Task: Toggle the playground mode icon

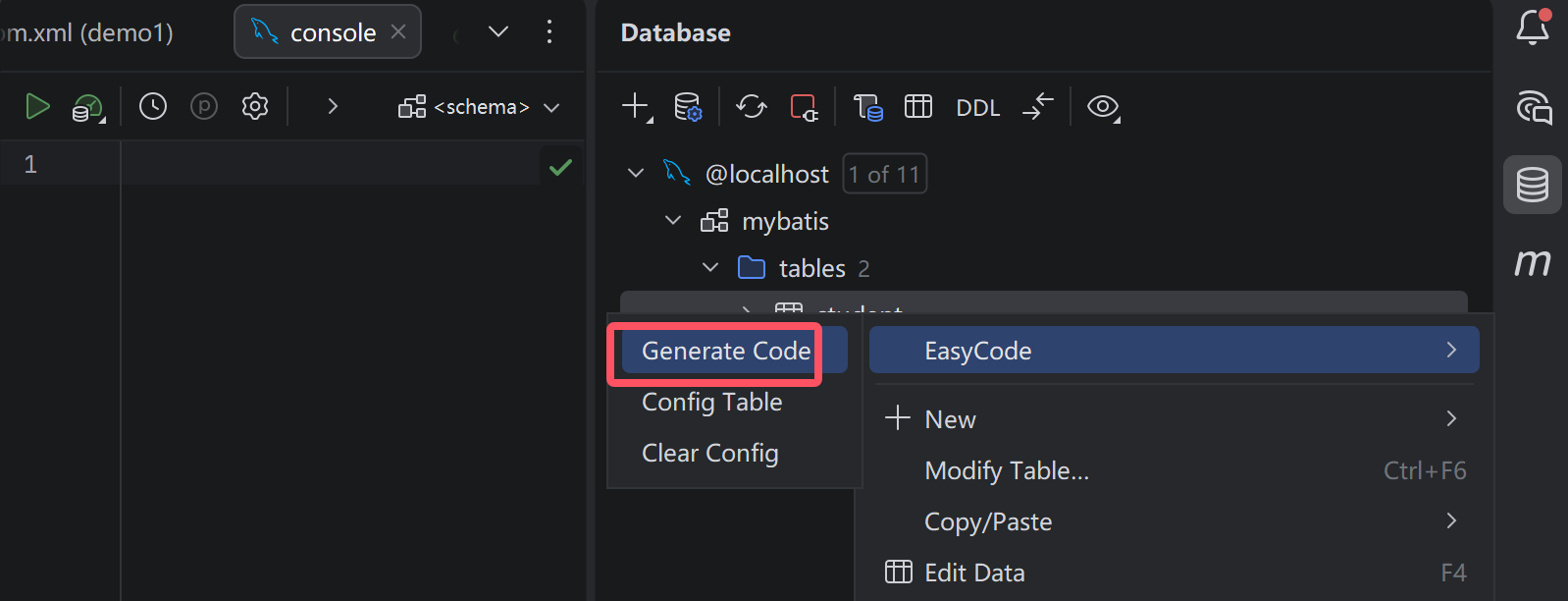Action: [204, 106]
